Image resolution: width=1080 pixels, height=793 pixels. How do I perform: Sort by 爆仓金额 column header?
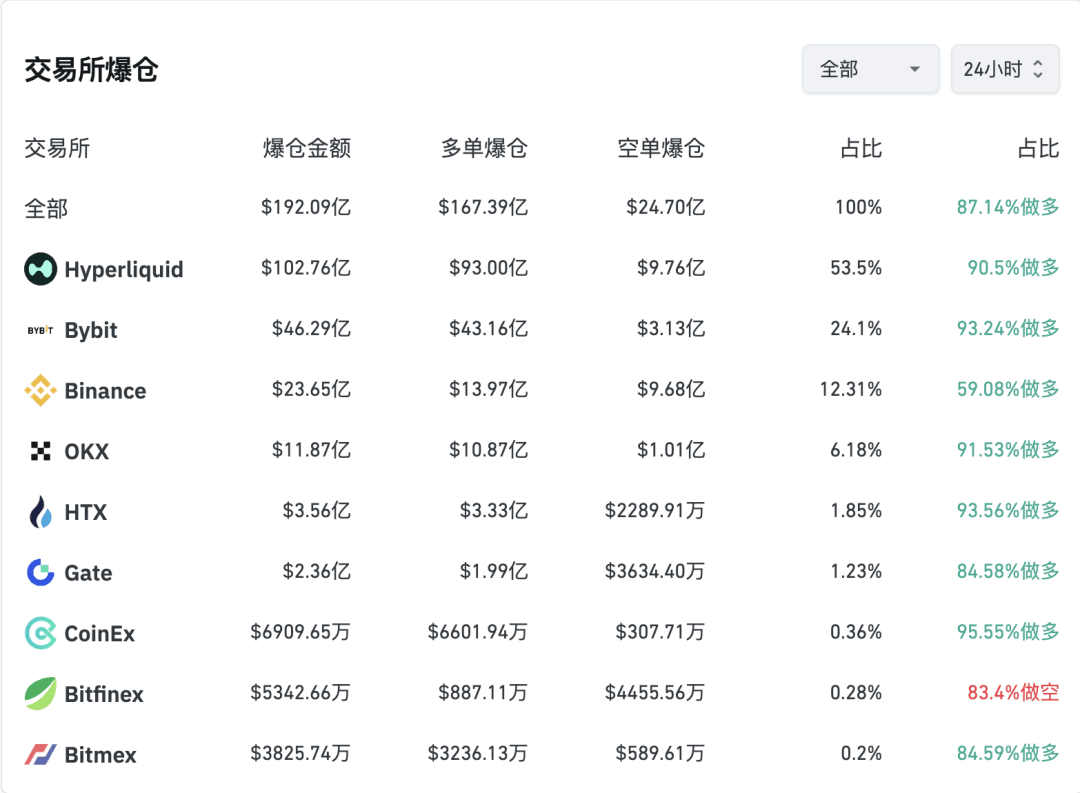pyautogui.click(x=307, y=149)
